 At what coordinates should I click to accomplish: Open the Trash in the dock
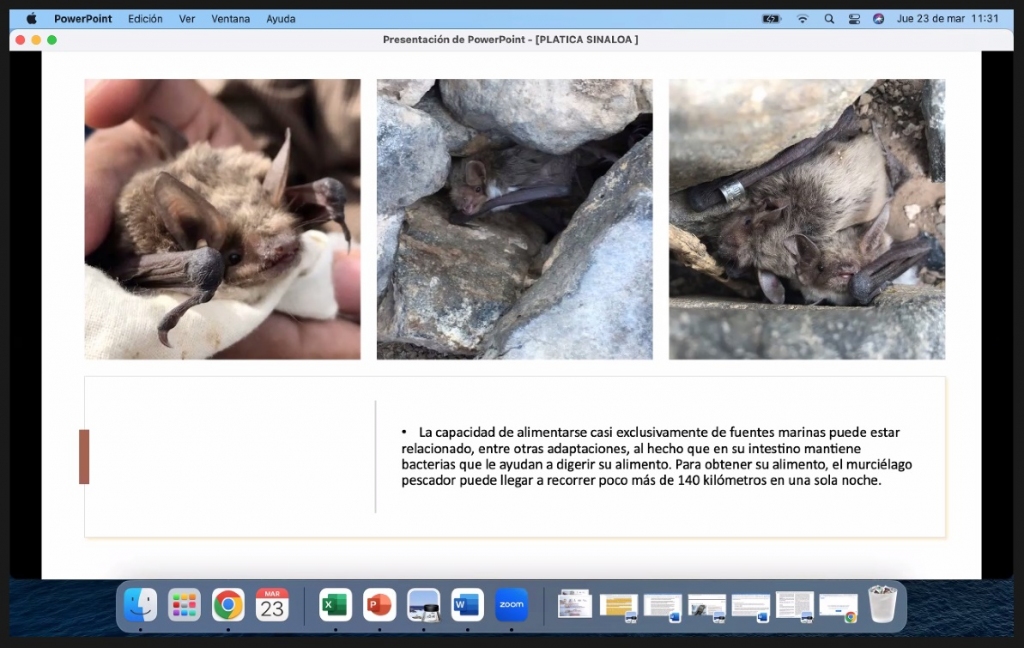coord(882,605)
